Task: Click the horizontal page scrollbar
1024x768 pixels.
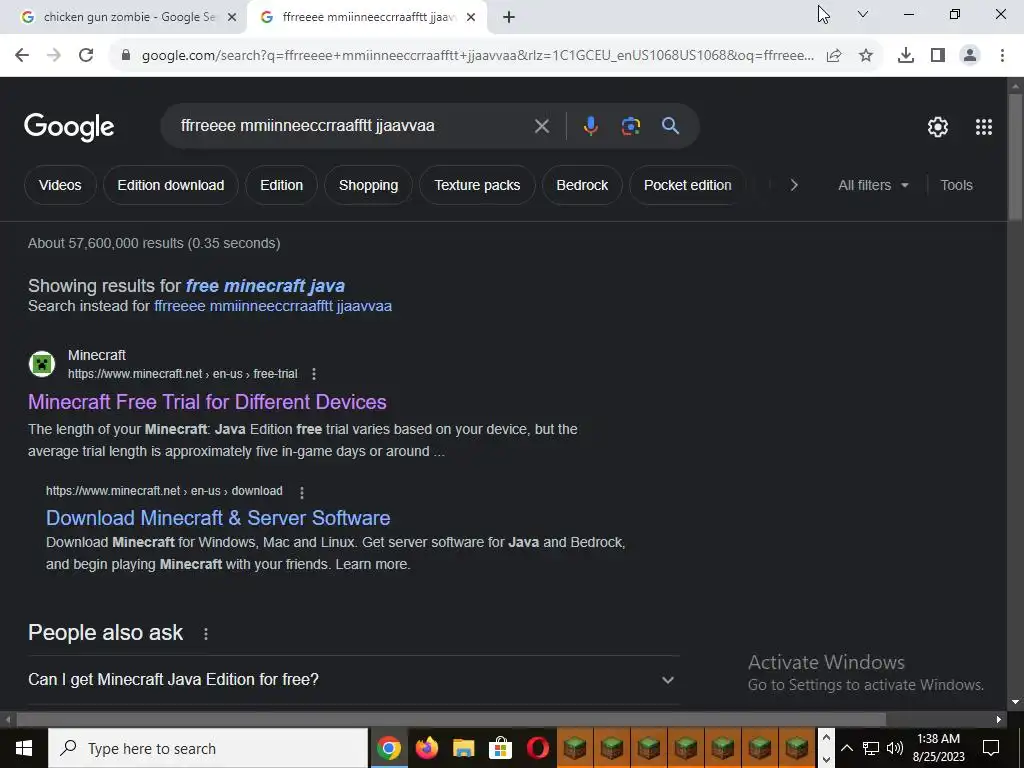Action: point(451,720)
